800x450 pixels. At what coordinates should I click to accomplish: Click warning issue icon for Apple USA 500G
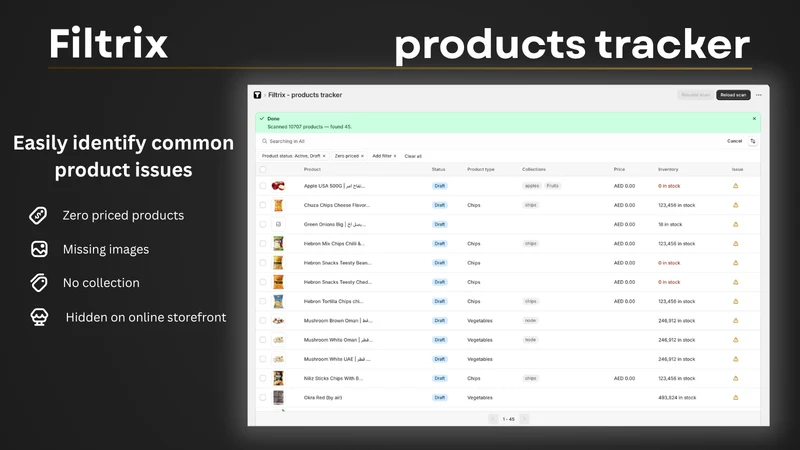click(736, 186)
